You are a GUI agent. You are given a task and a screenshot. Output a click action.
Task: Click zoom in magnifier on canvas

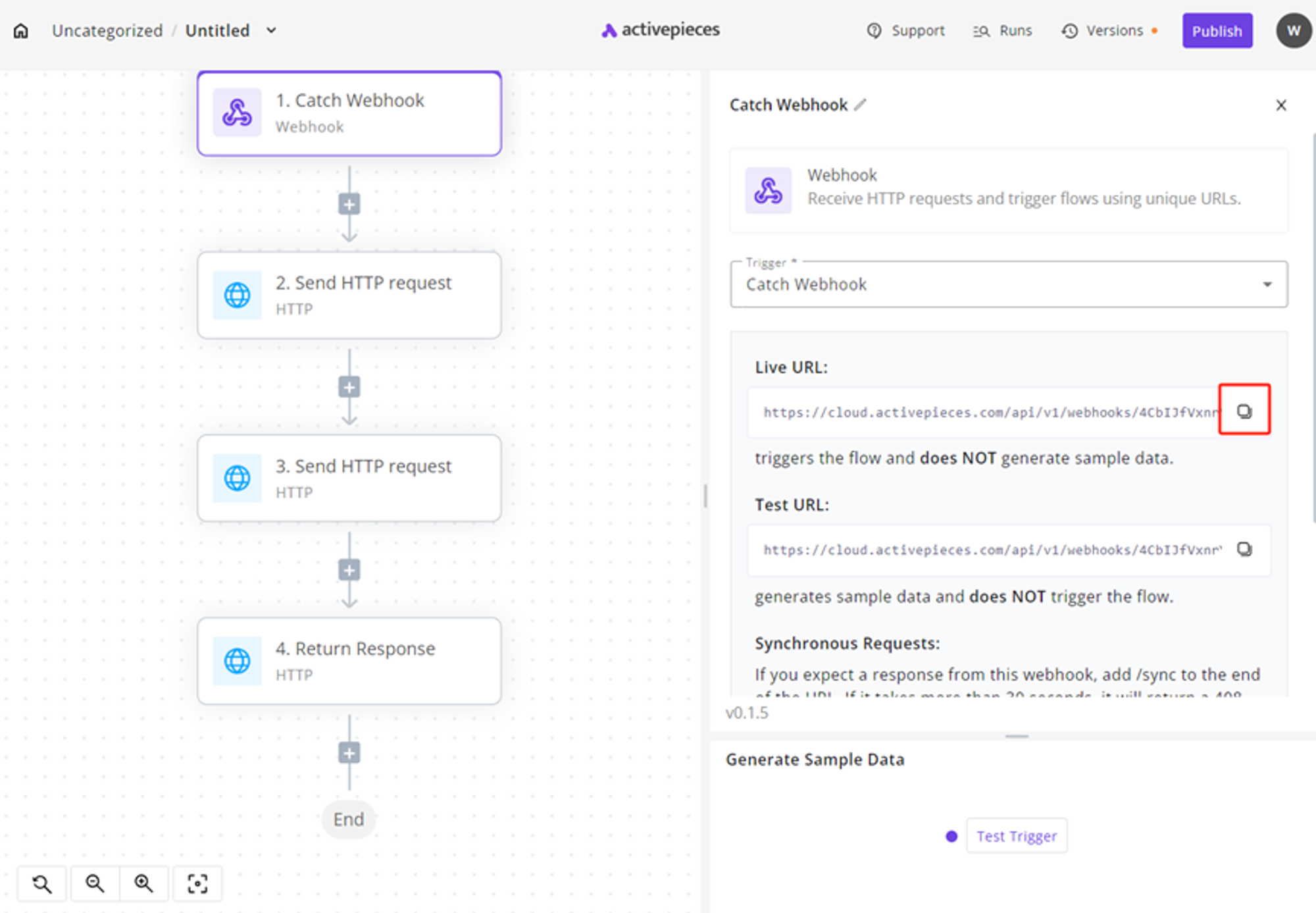click(143, 883)
